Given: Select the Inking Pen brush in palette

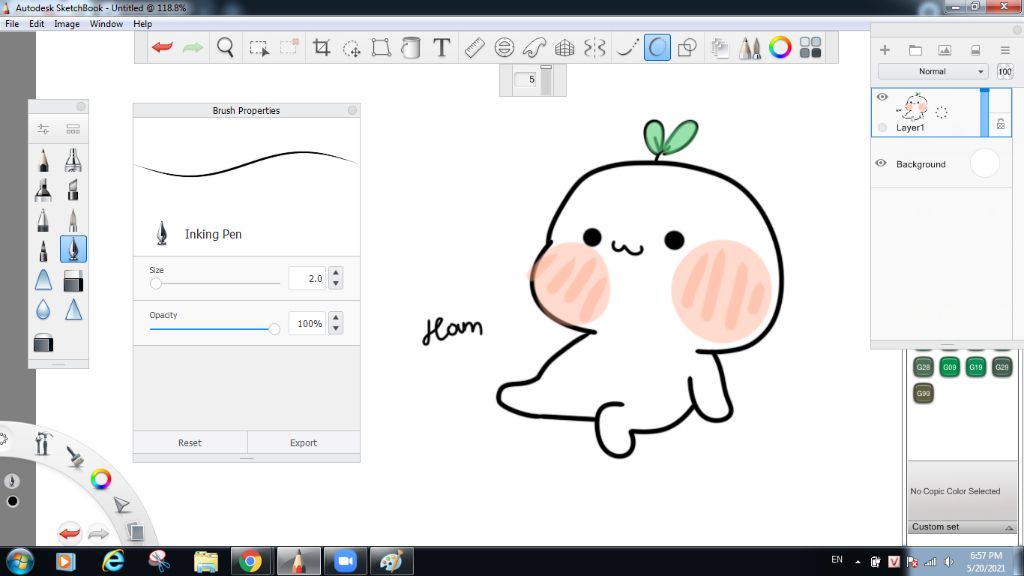Looking at the screenshot, I should click(73, 249).
